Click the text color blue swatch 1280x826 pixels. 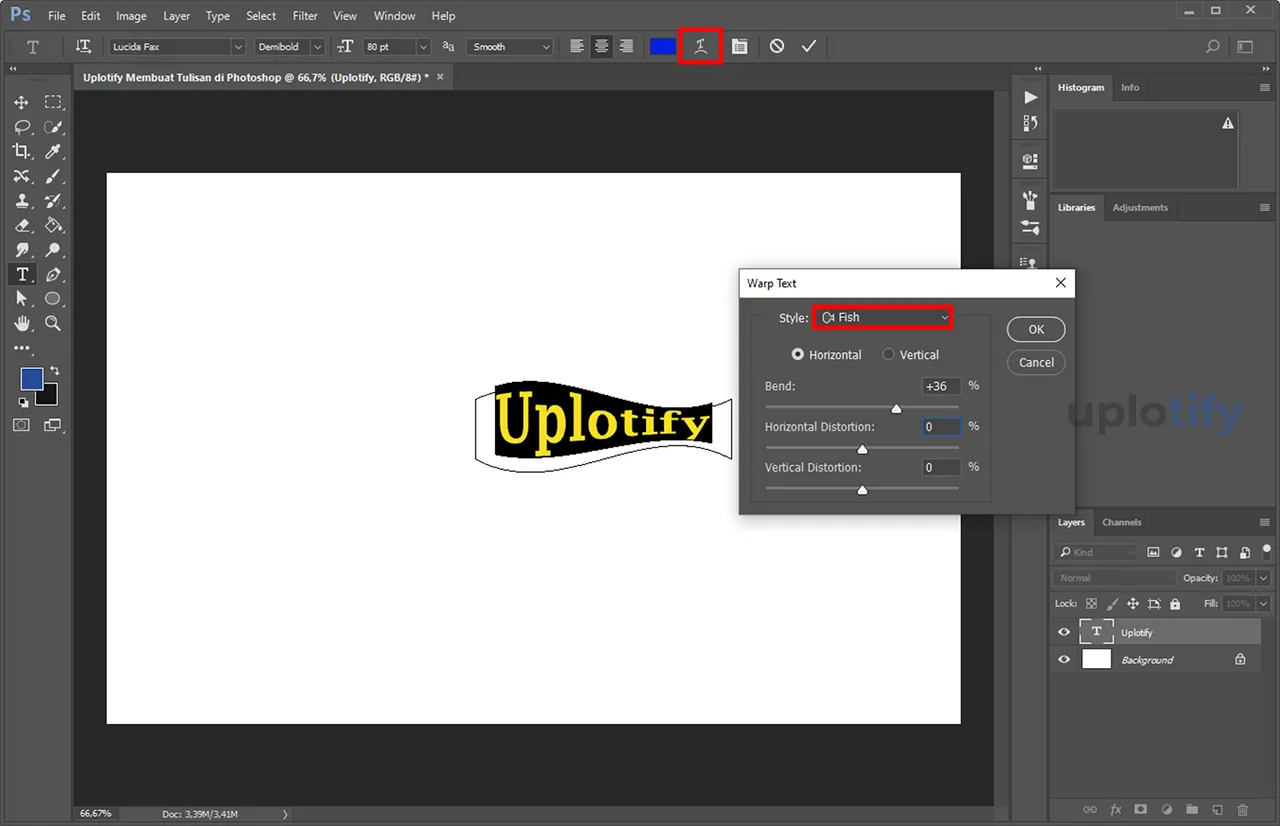click(x=663, y=47)
